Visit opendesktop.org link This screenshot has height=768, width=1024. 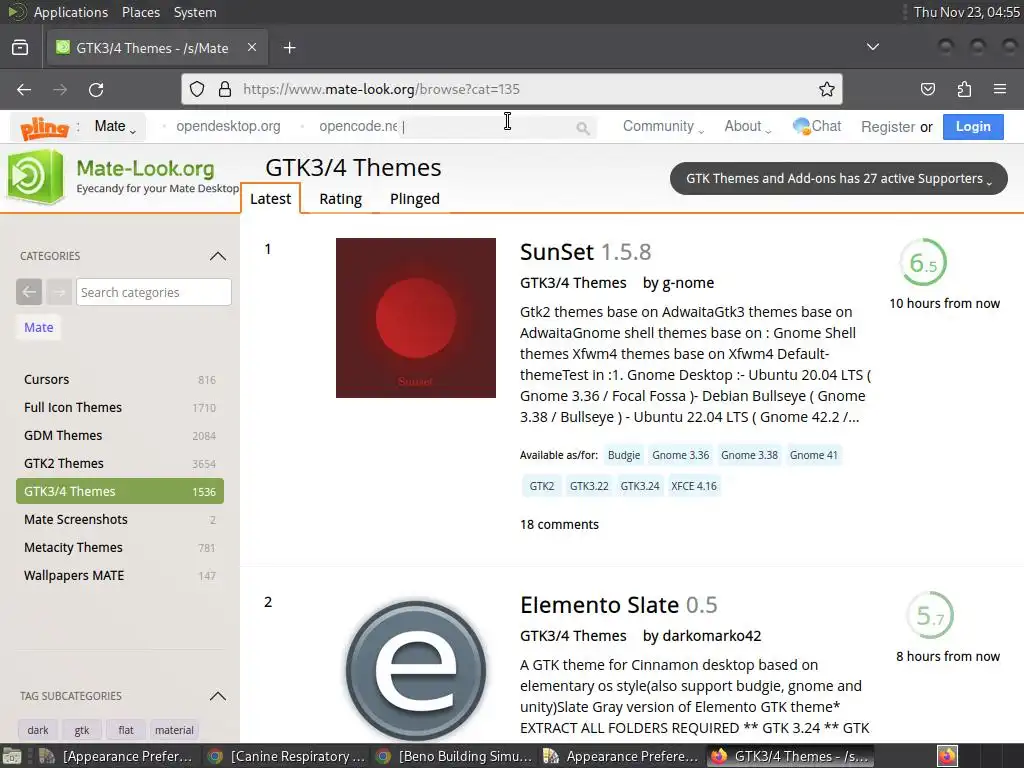(x=228, y=126)
